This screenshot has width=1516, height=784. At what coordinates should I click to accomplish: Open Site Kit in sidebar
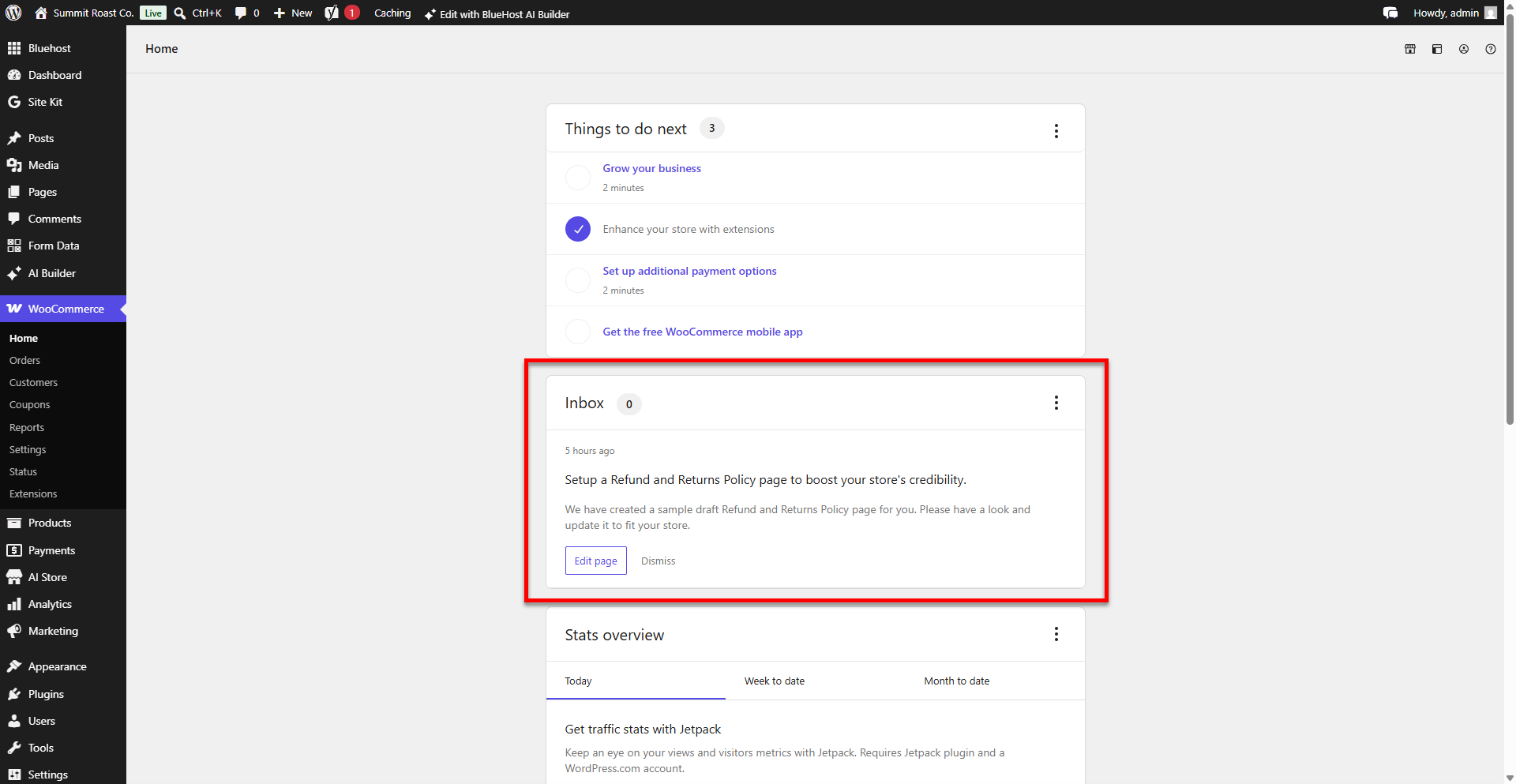(x=63, y=102)
